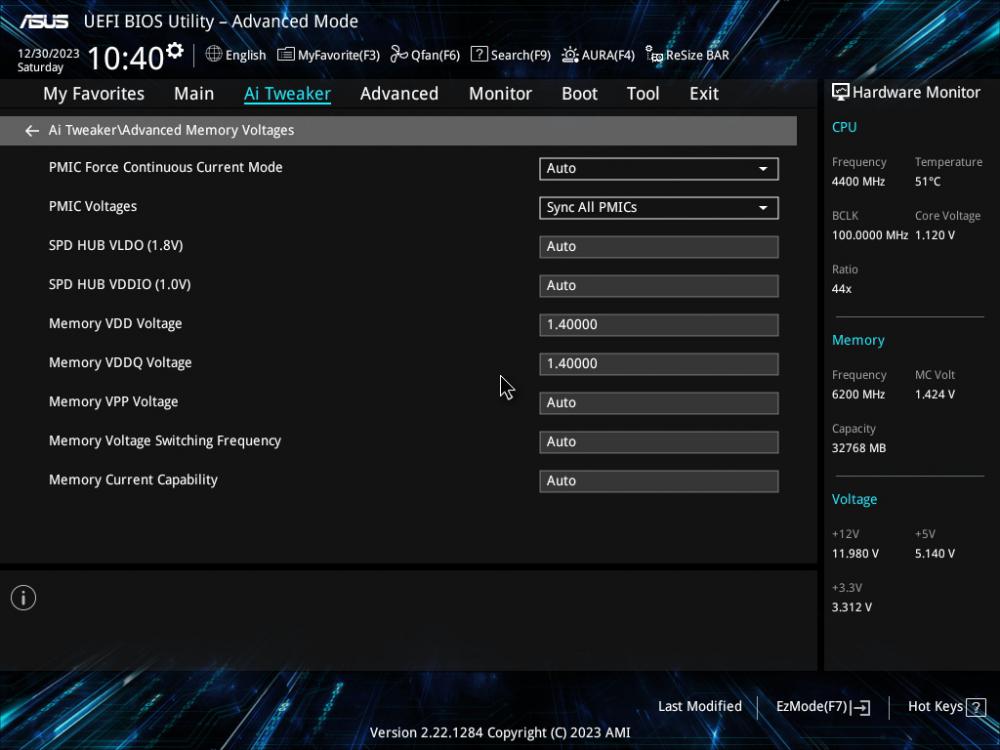
Task: Switch to the Advanced tab
Action: click(x=399, y=94)
